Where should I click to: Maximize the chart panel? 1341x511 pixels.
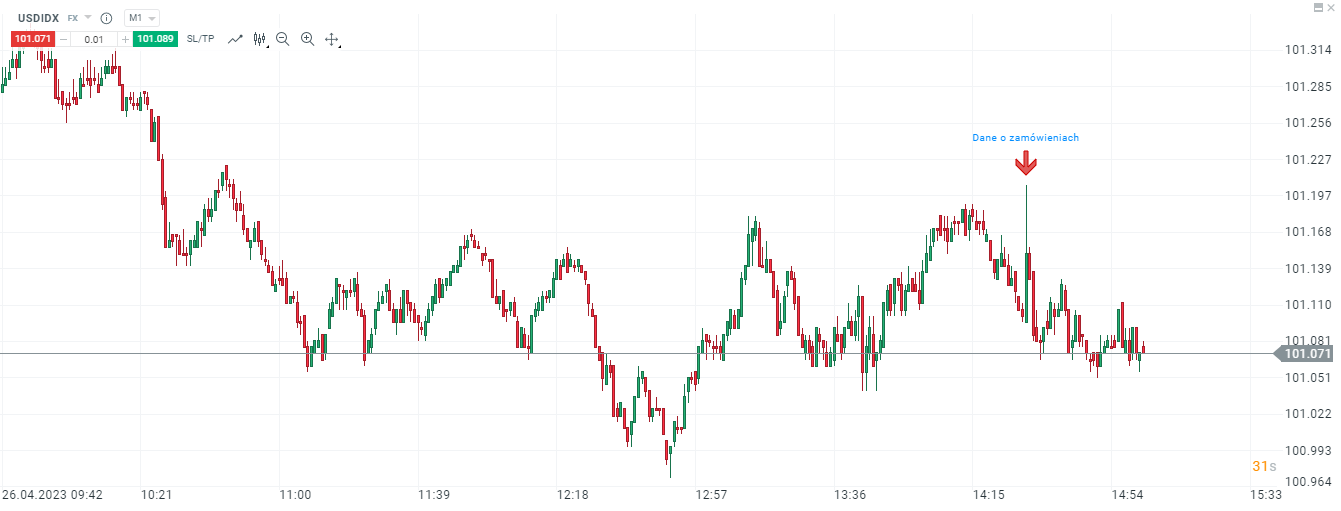(x=1319, y=7)
